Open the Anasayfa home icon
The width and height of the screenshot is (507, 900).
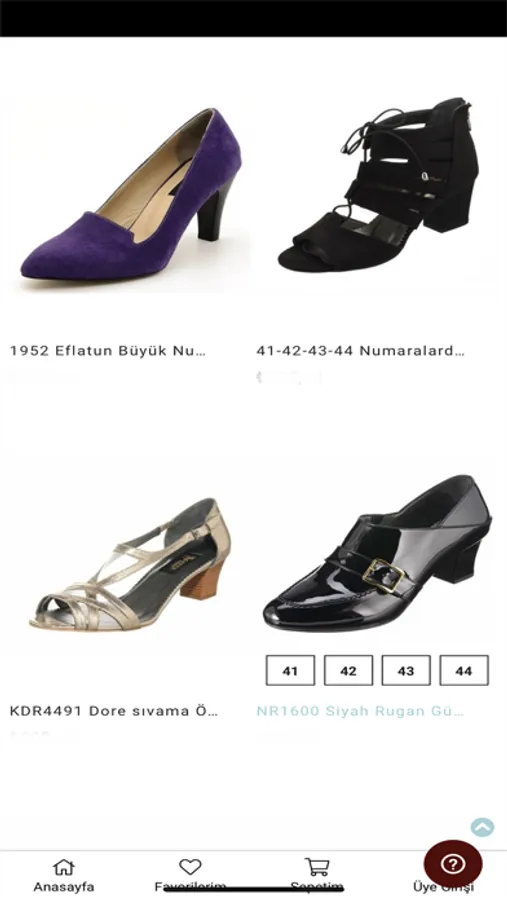pyautogui.click(x=64, y=867)
